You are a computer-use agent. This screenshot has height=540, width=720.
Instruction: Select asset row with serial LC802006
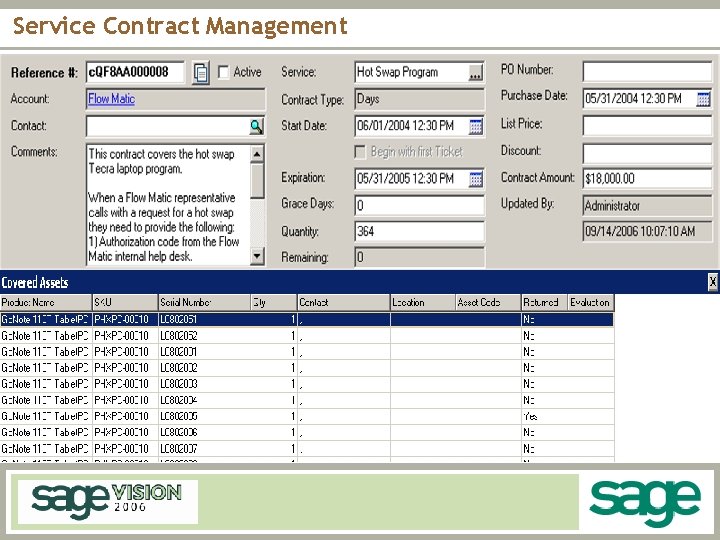(307, 432)
